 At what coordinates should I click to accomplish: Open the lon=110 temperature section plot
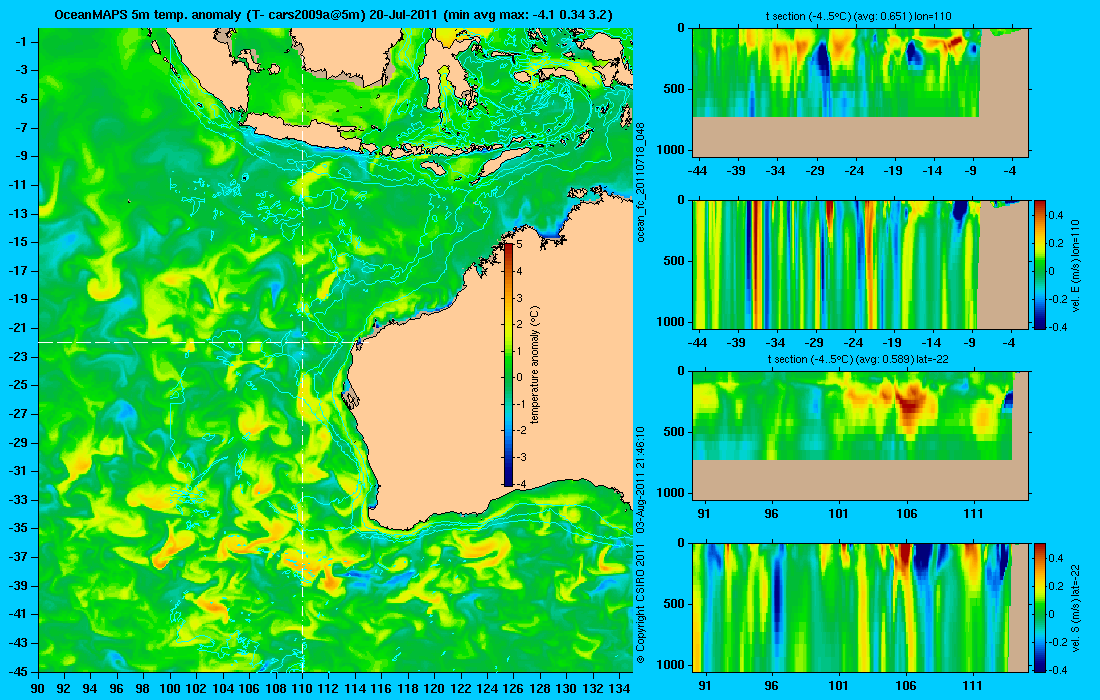[x=860, y=92]
